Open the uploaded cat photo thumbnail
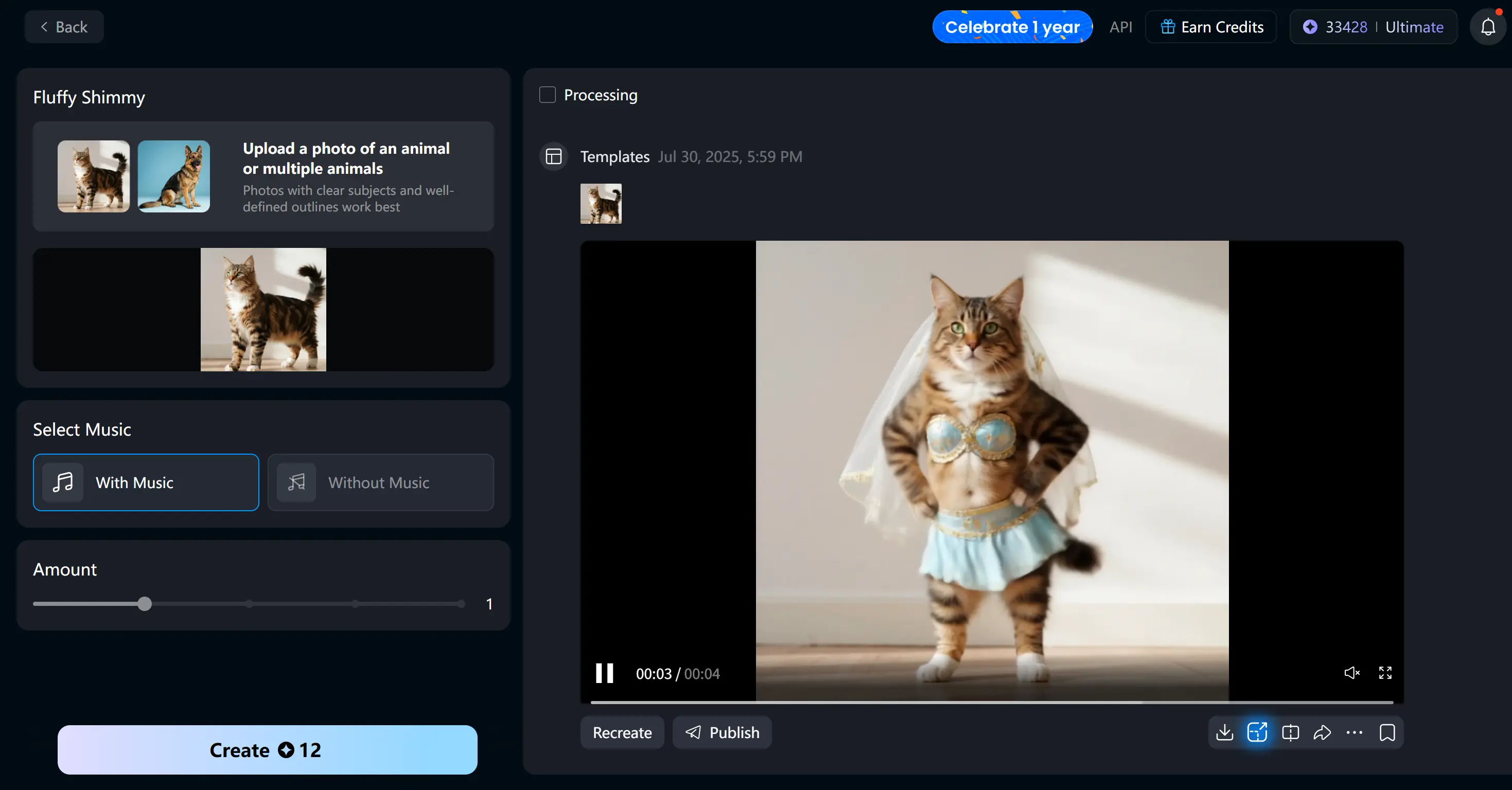 pyautogui.click(x=600, y=204)
